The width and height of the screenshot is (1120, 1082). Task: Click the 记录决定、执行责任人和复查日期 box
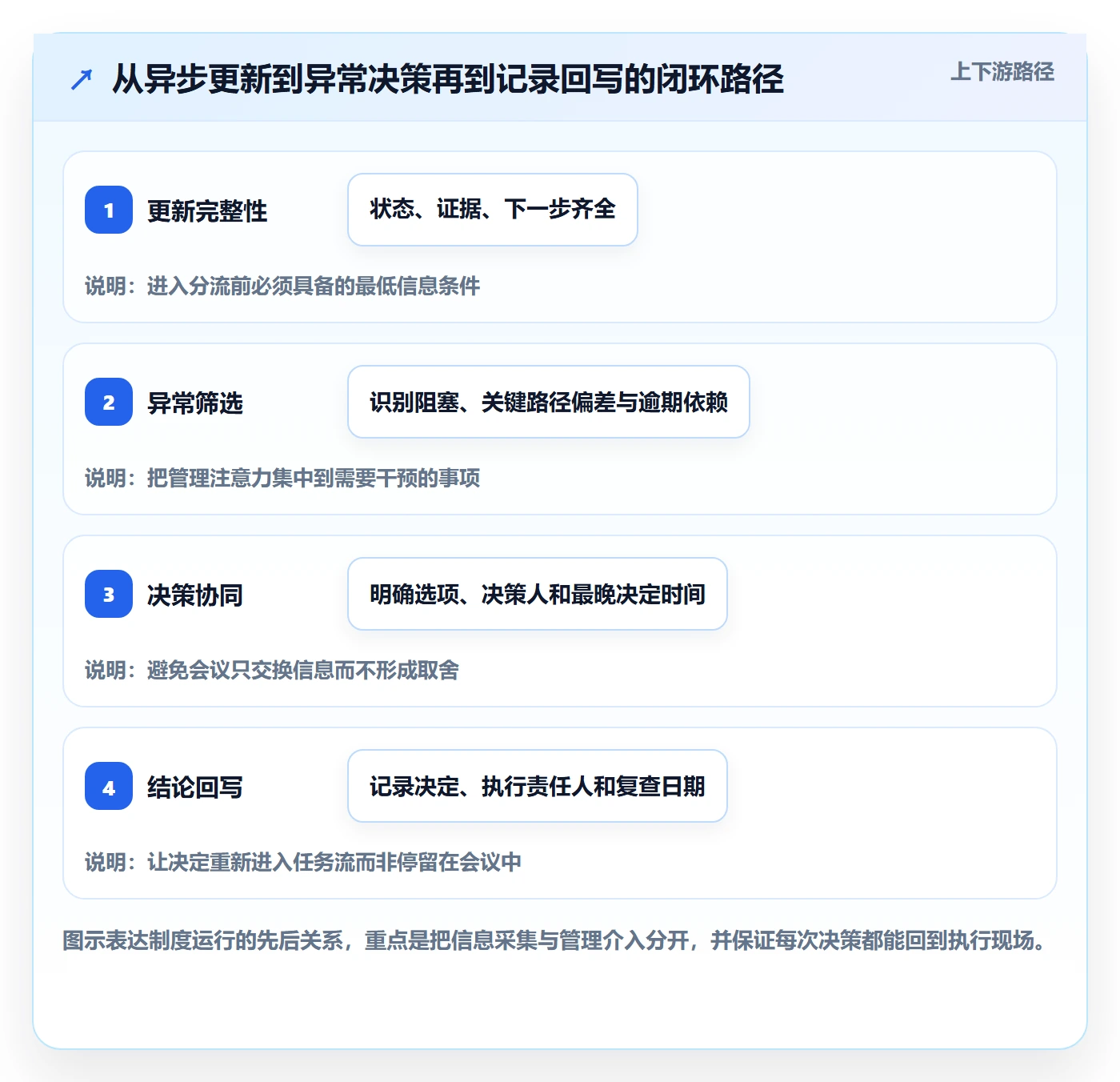click(x=538, y=786)
